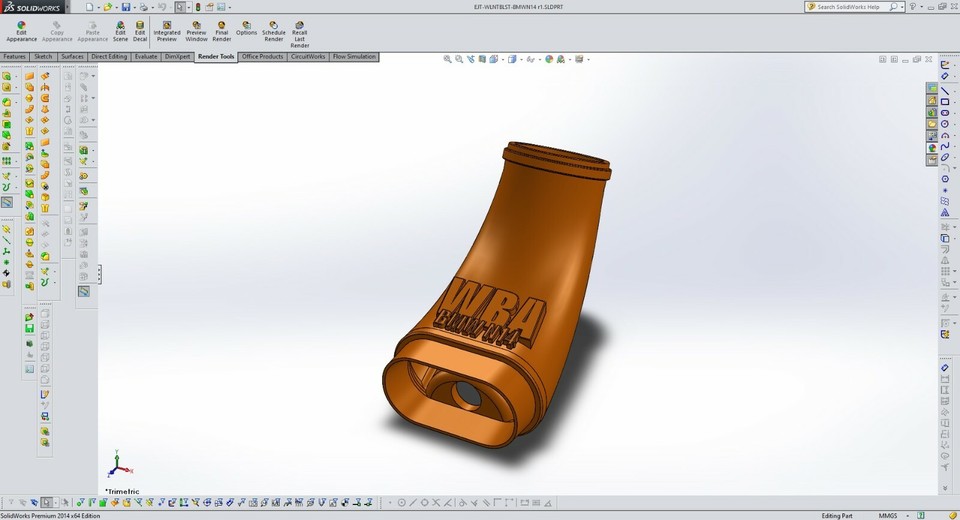Open Edit Decal tool

coord(140,31)
